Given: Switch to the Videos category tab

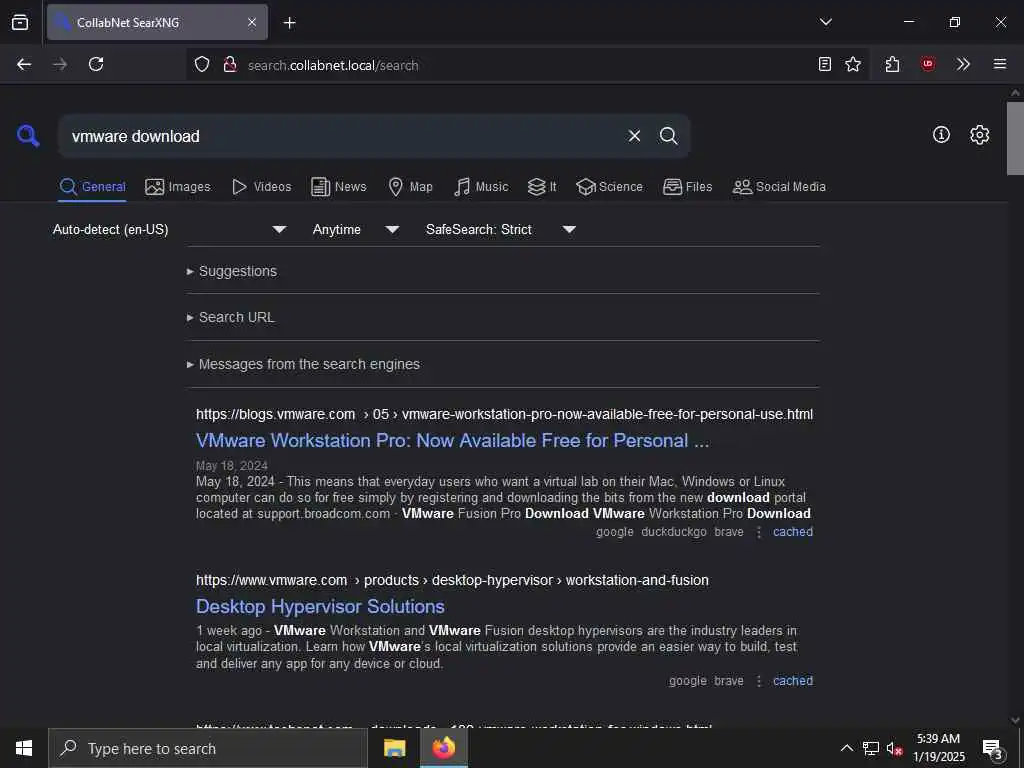Looking at the screenshot, I should (x=261, y=187).
